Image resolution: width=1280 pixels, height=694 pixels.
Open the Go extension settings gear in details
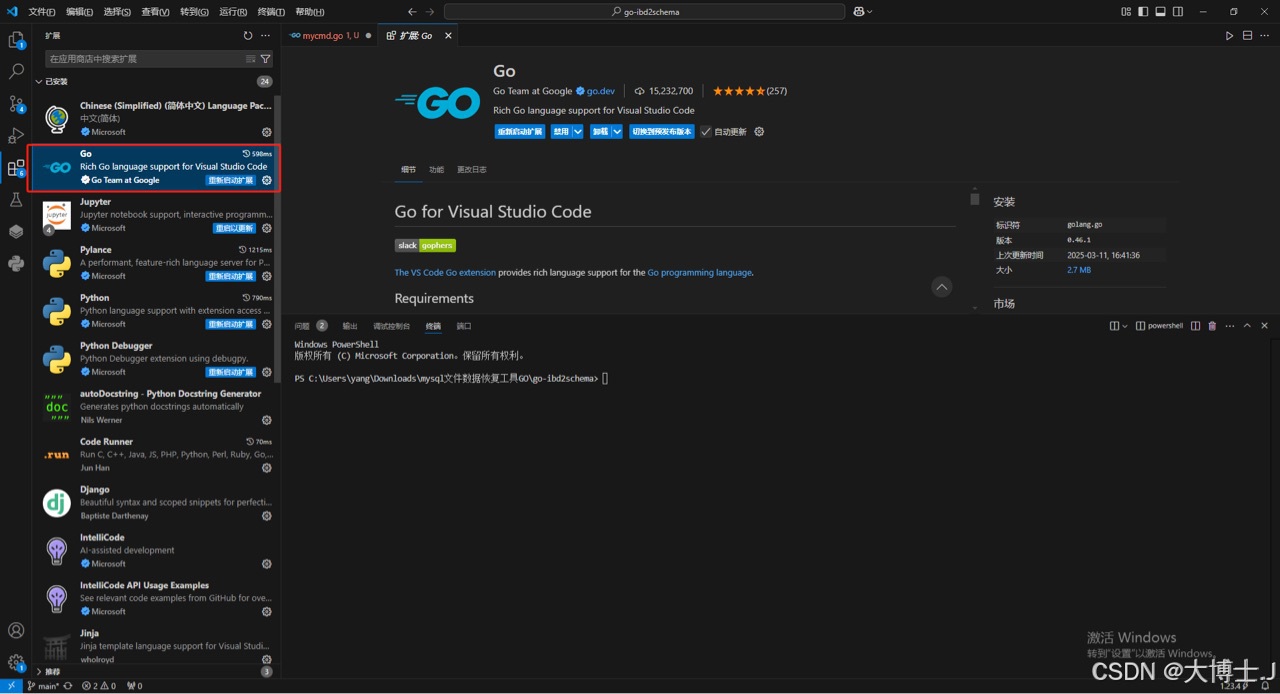coord(759,131)
